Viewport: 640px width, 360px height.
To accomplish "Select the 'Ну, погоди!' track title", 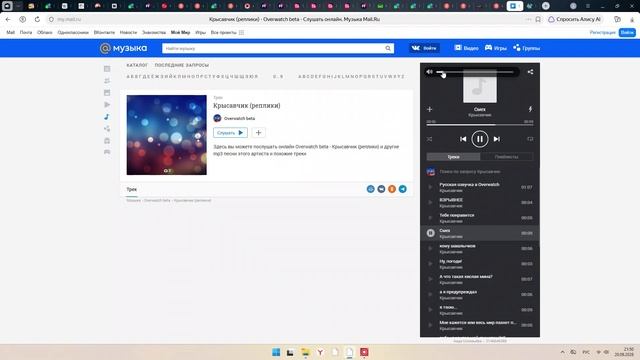I will point(451,261).
